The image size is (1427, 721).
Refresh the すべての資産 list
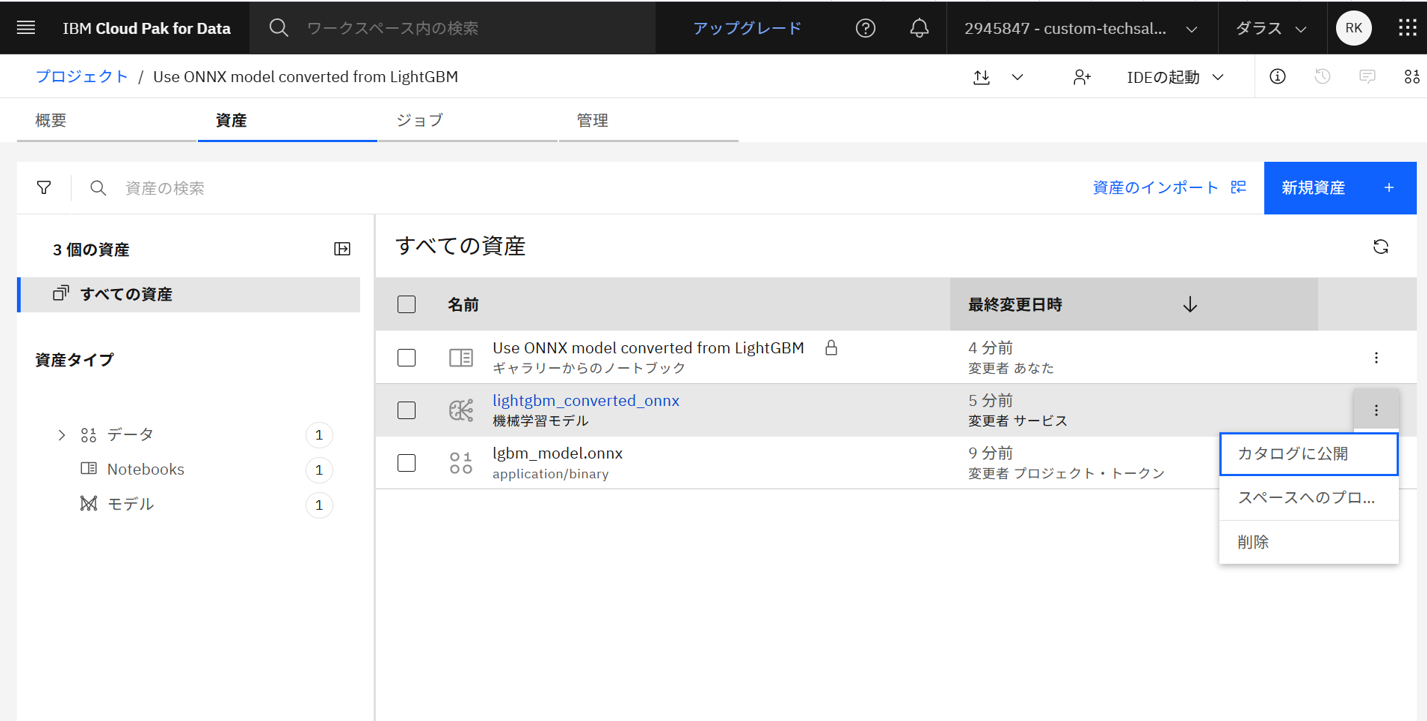pos(1380,246)
